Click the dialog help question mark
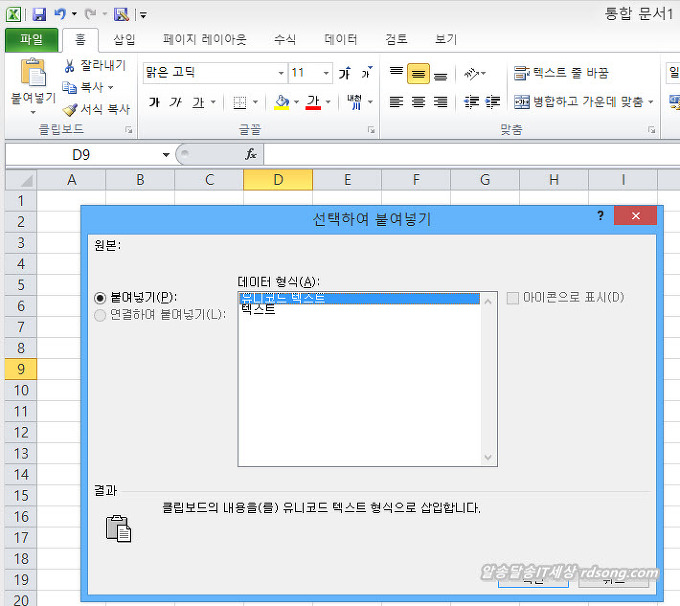680x606 pixels. click(x=600, y=216)
